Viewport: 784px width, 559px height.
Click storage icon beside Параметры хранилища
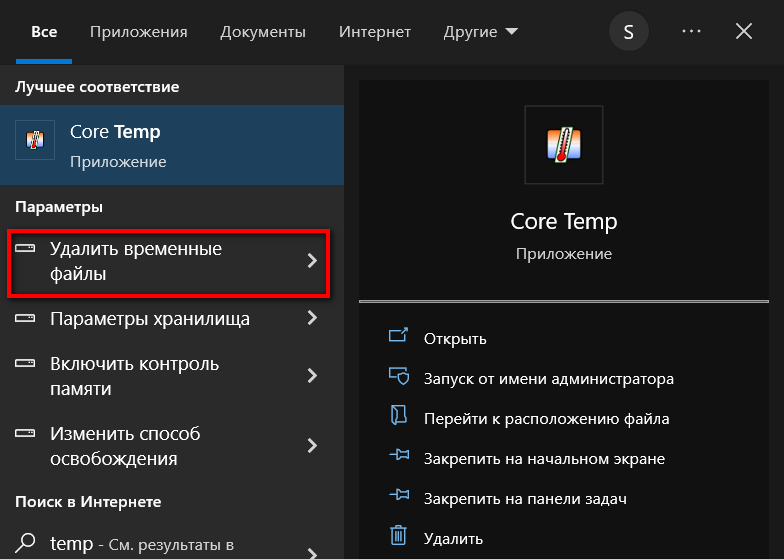coord(25,318)
